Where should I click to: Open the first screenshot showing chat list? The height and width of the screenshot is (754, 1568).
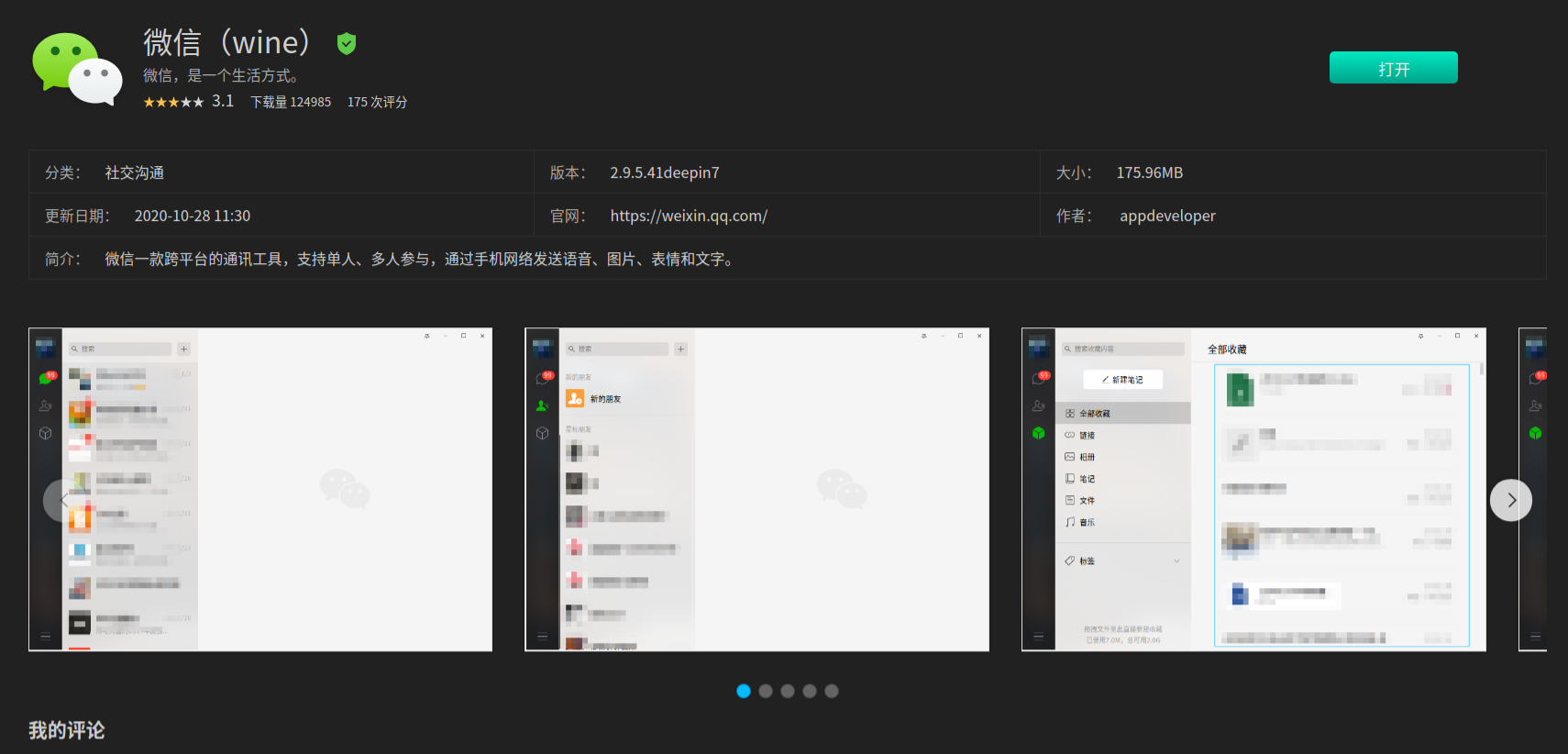coord(260,490)
